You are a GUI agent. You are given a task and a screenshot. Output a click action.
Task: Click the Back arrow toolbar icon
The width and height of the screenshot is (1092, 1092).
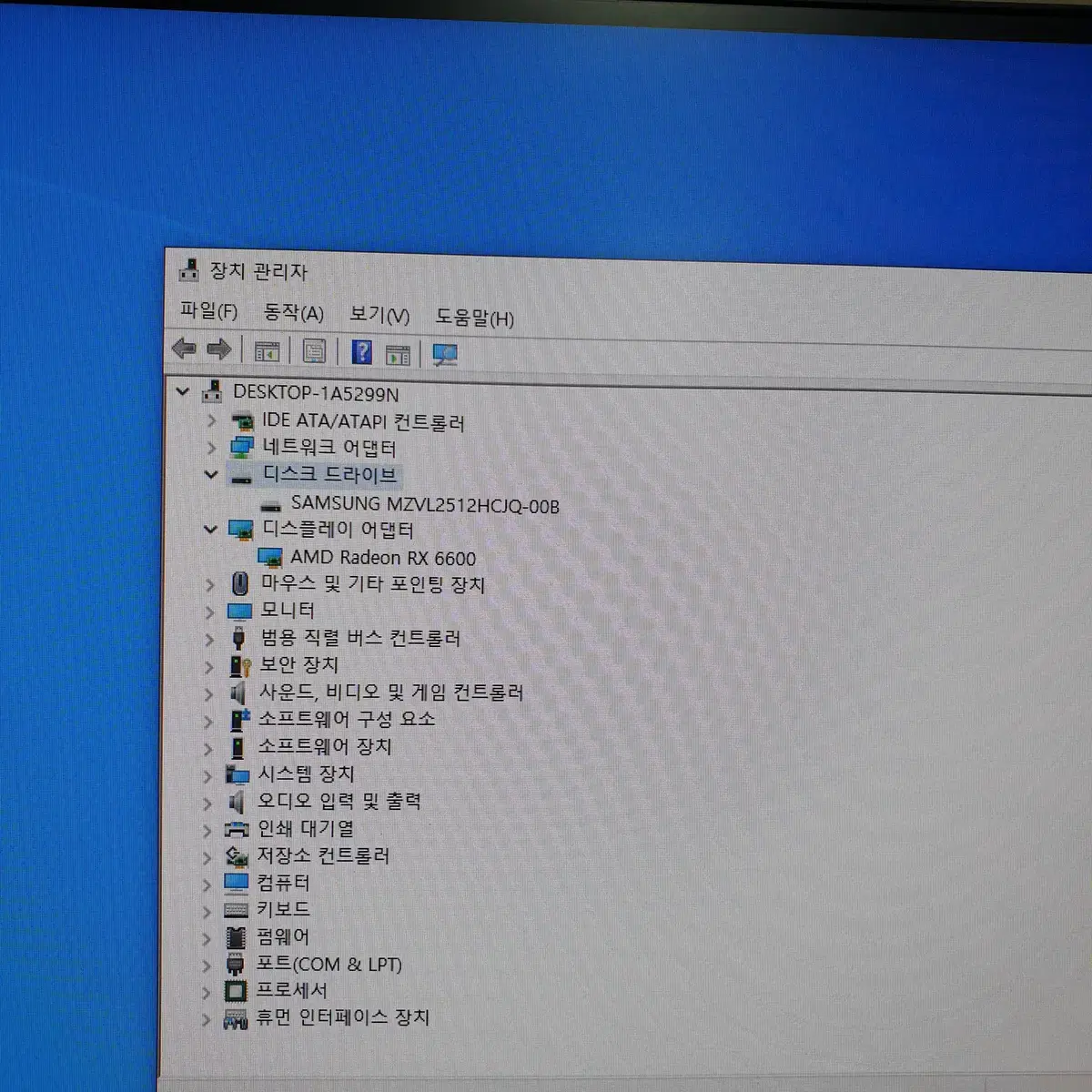(184, 349)
